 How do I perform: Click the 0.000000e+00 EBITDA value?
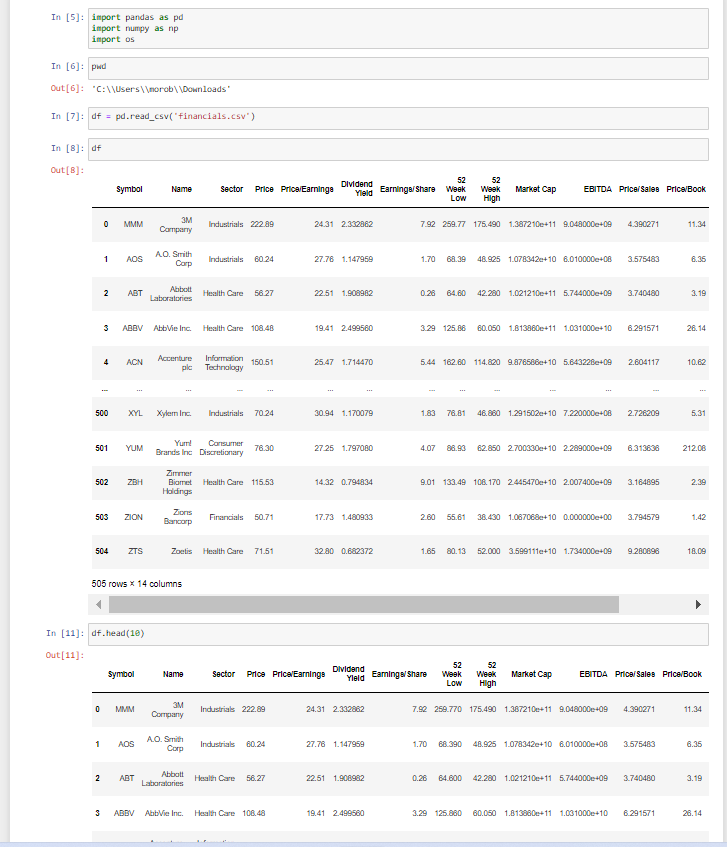(587, 517)
